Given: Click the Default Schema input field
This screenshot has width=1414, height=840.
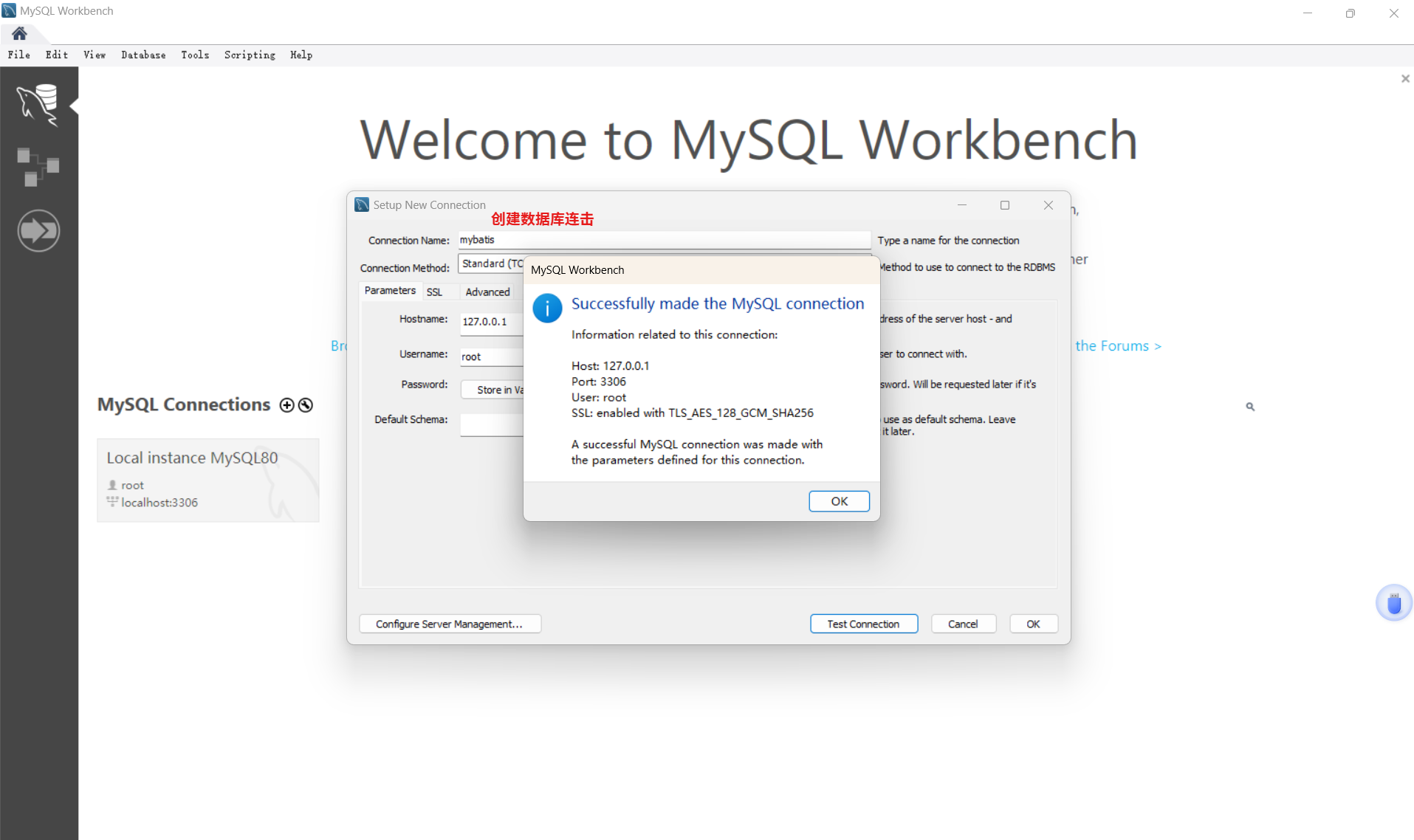Looking at the screenshot, I should click(x=492, y=424).
